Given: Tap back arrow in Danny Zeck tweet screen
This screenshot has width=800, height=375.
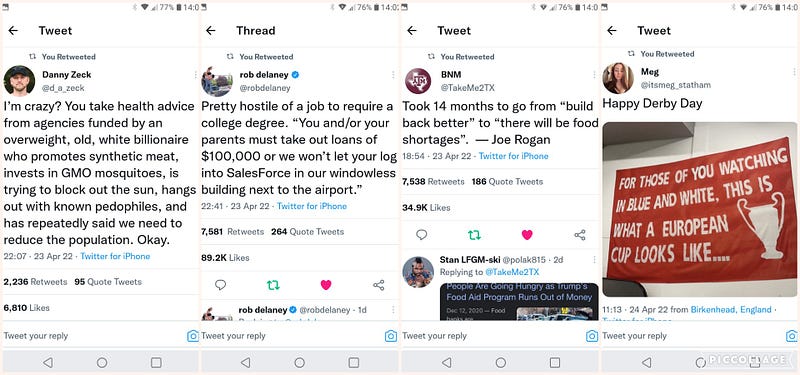Looking at the screenshot, I should (13, 31).
